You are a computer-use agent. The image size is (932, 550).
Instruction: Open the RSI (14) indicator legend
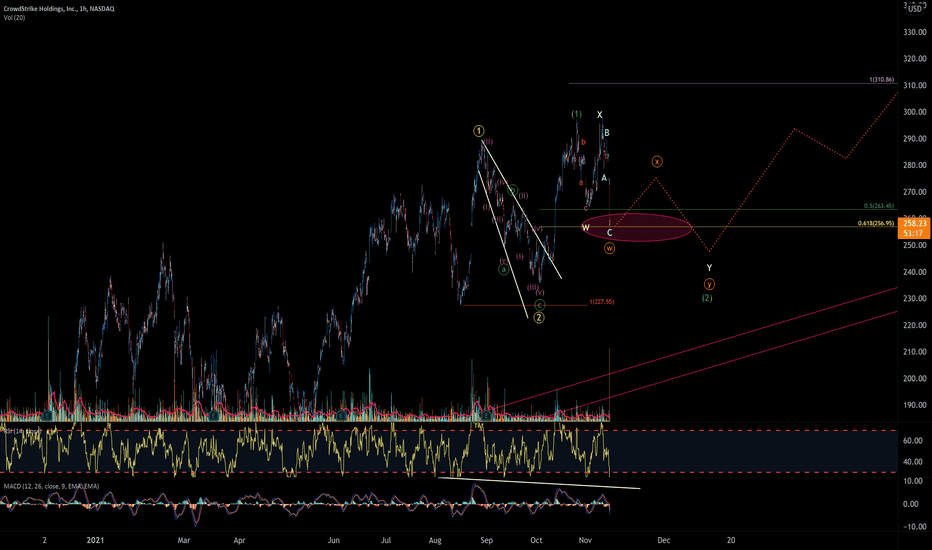coord(24,429)
